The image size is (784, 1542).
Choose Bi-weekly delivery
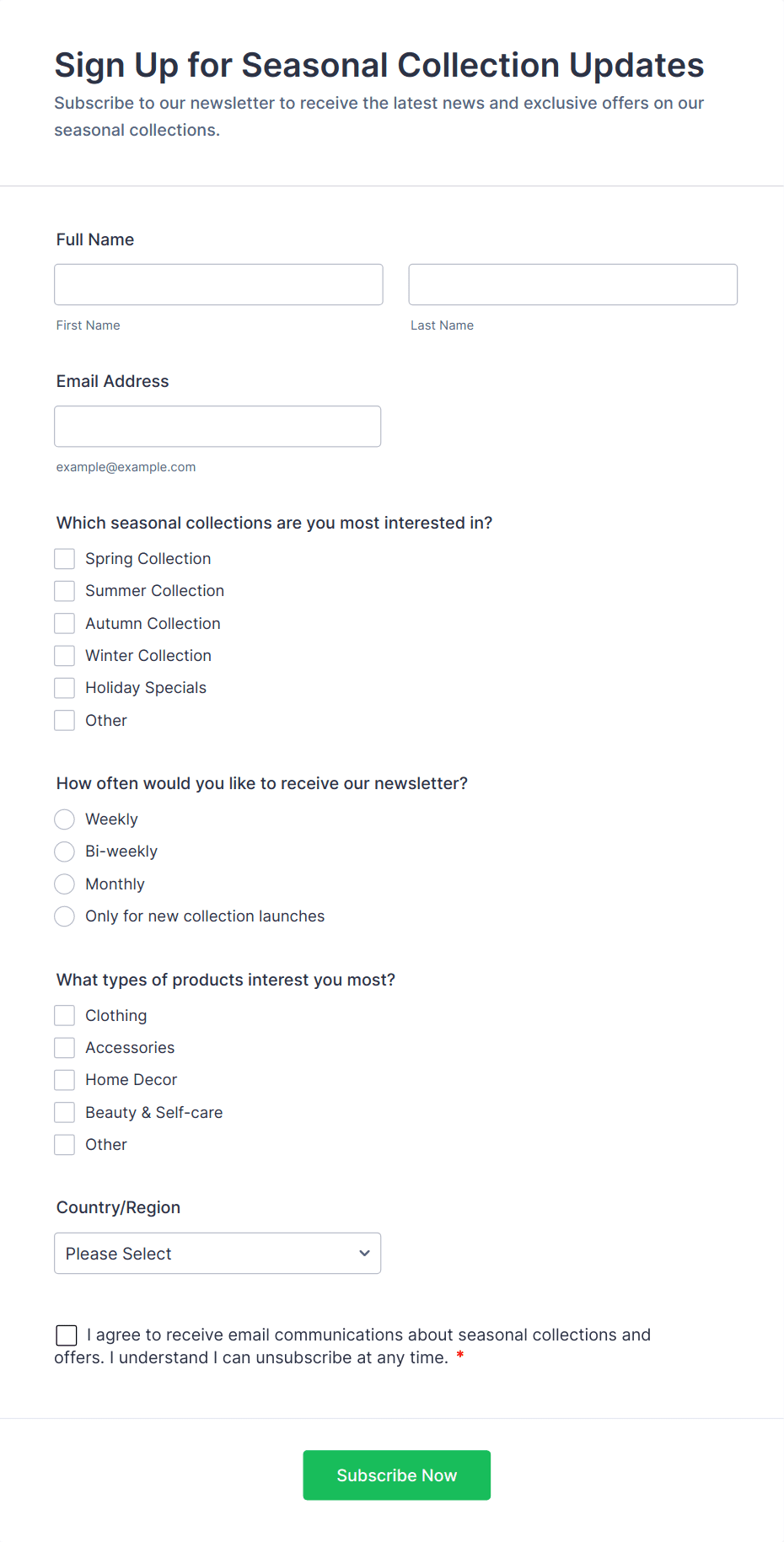point(64,852)
